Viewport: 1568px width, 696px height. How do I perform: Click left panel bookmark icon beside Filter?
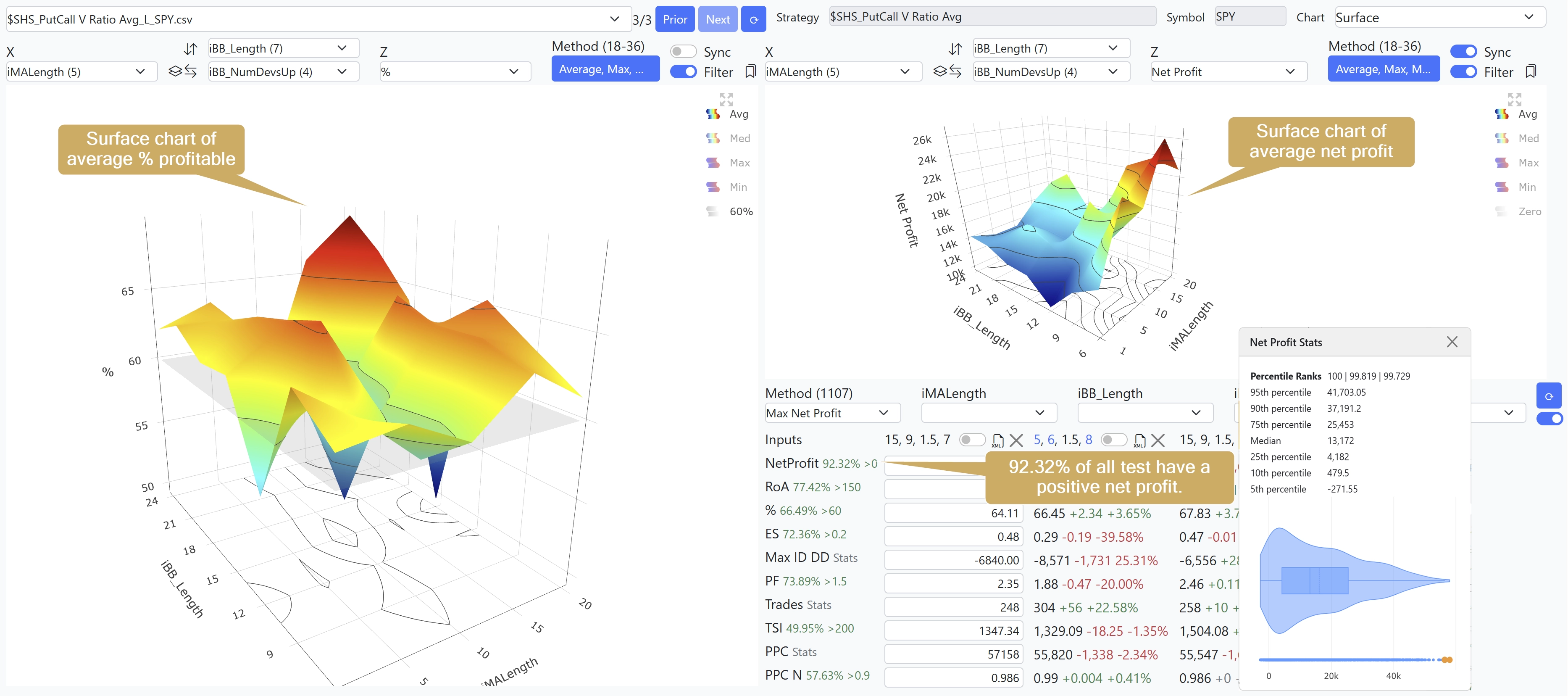750,72
